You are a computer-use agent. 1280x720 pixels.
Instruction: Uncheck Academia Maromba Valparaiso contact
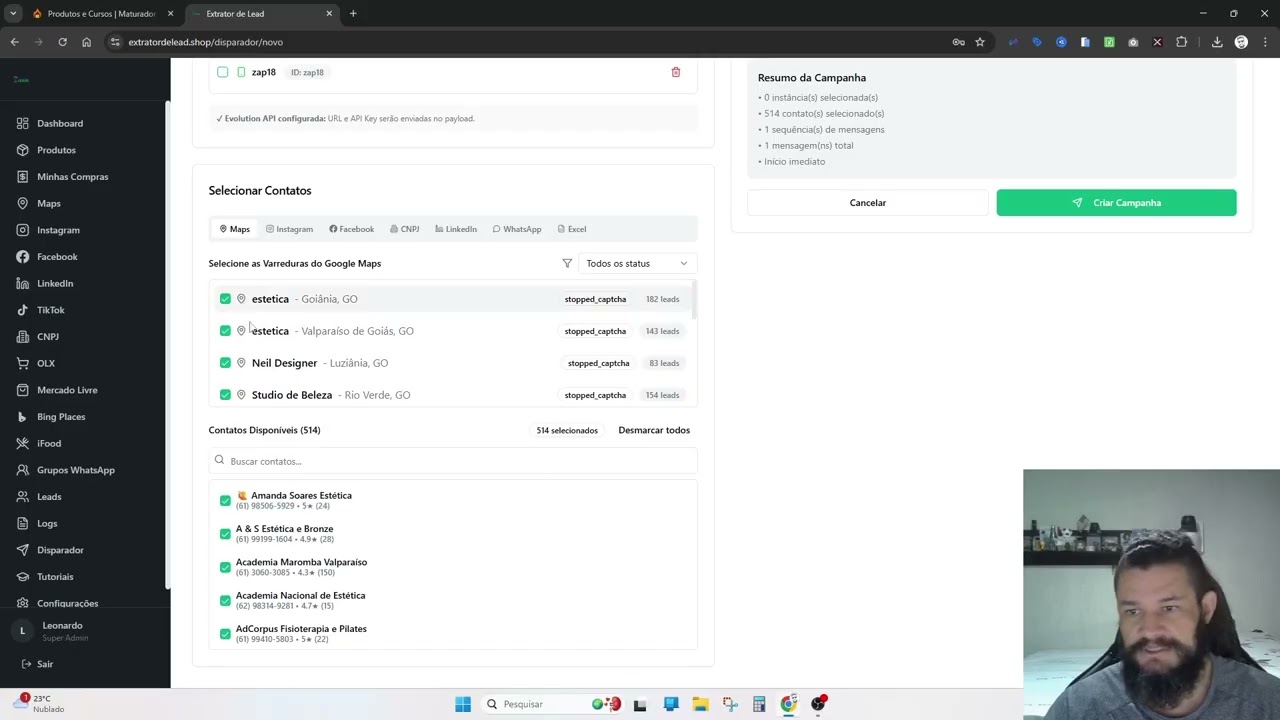click(225, 567)
